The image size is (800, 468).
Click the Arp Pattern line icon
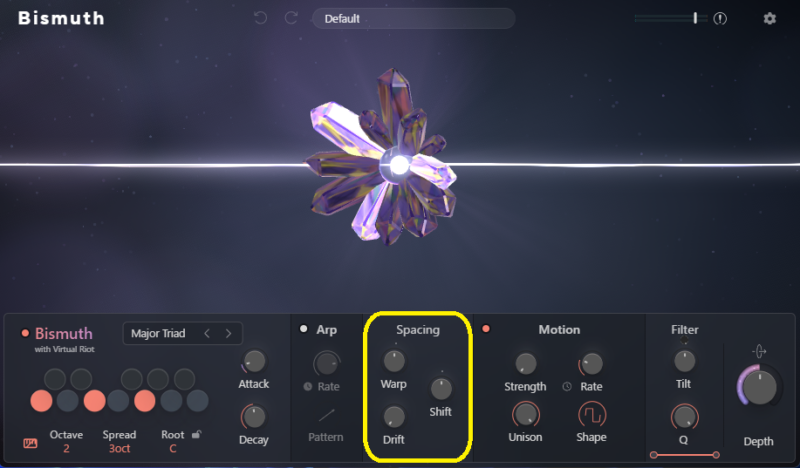[x=327, y=415]
